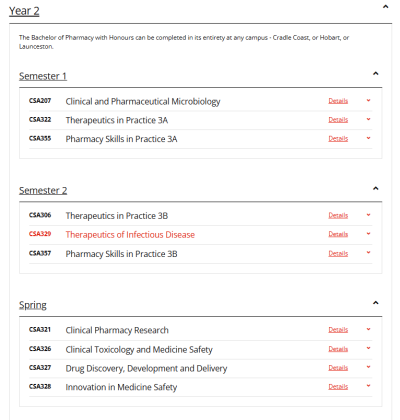Open Details link for Drug Discovery, Development and Delivery
This screenshot has height=420, width=400.
(x=338, y=368)
